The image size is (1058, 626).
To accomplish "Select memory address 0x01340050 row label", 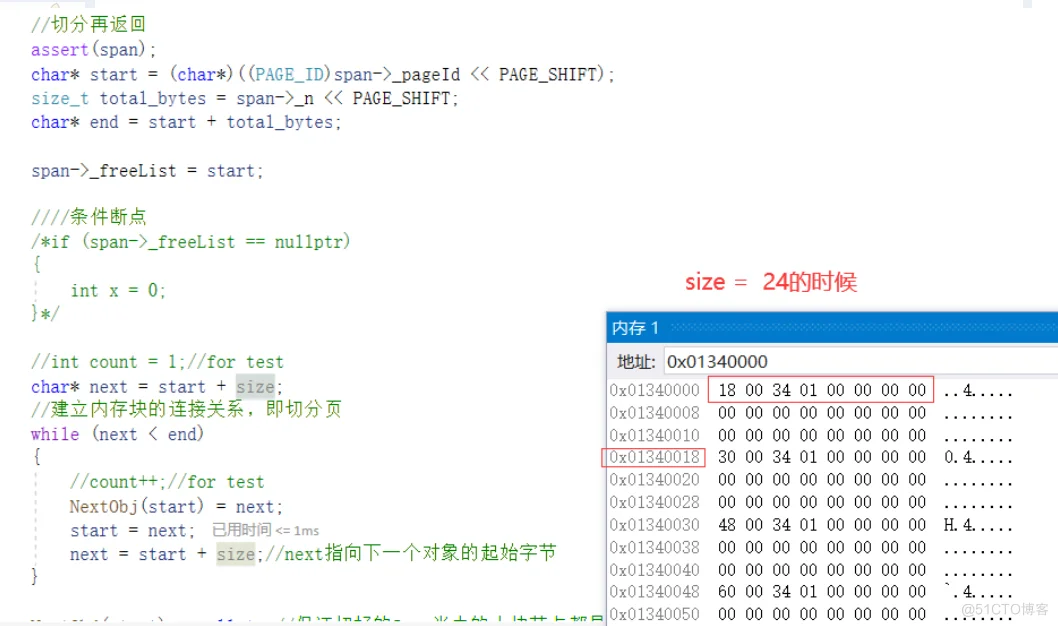I will pyautogui.click(x=654, y=615).
